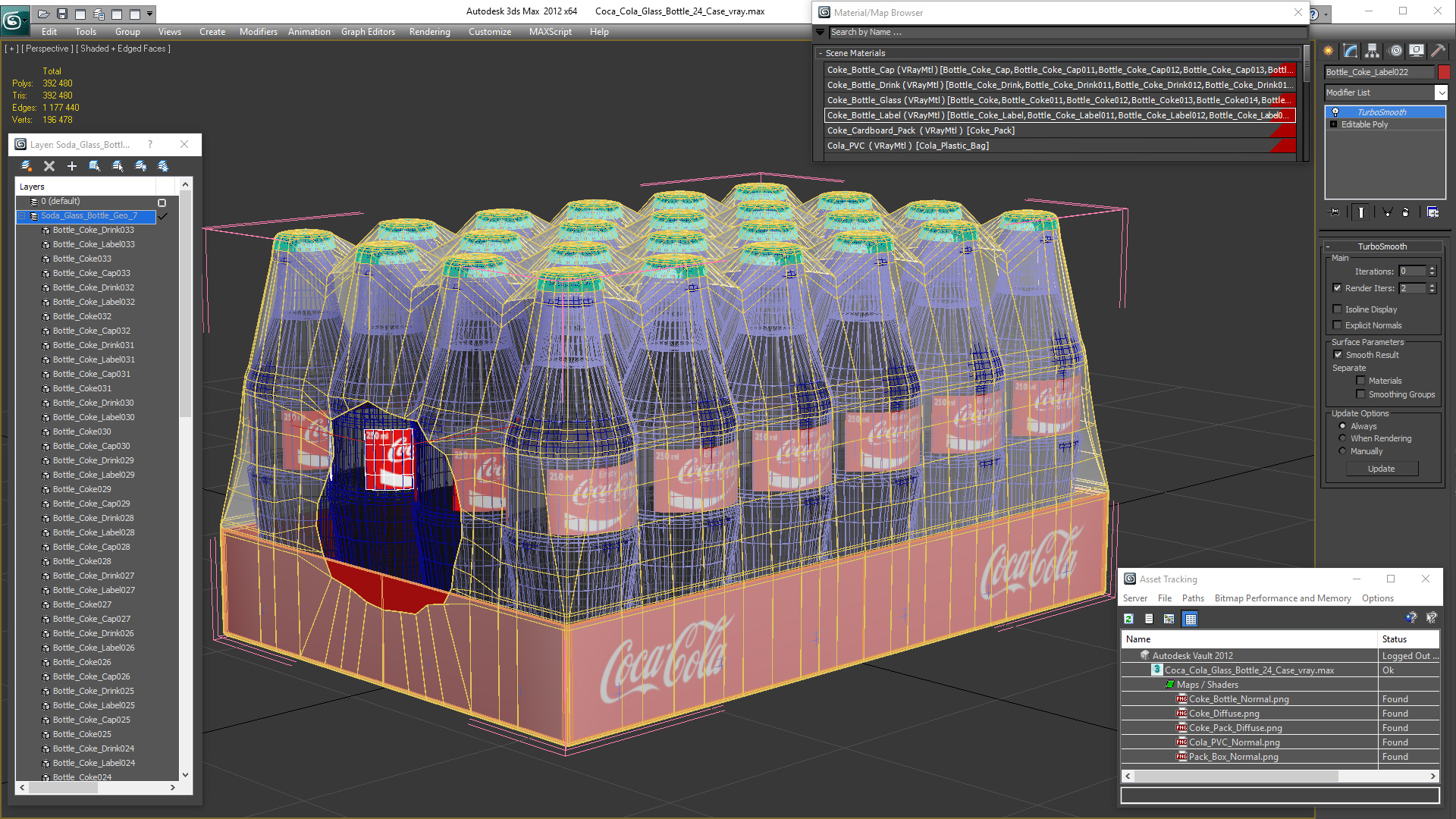Click Search by Name field
Screen dimensions: 1456x819
(x=1062, y=32)
